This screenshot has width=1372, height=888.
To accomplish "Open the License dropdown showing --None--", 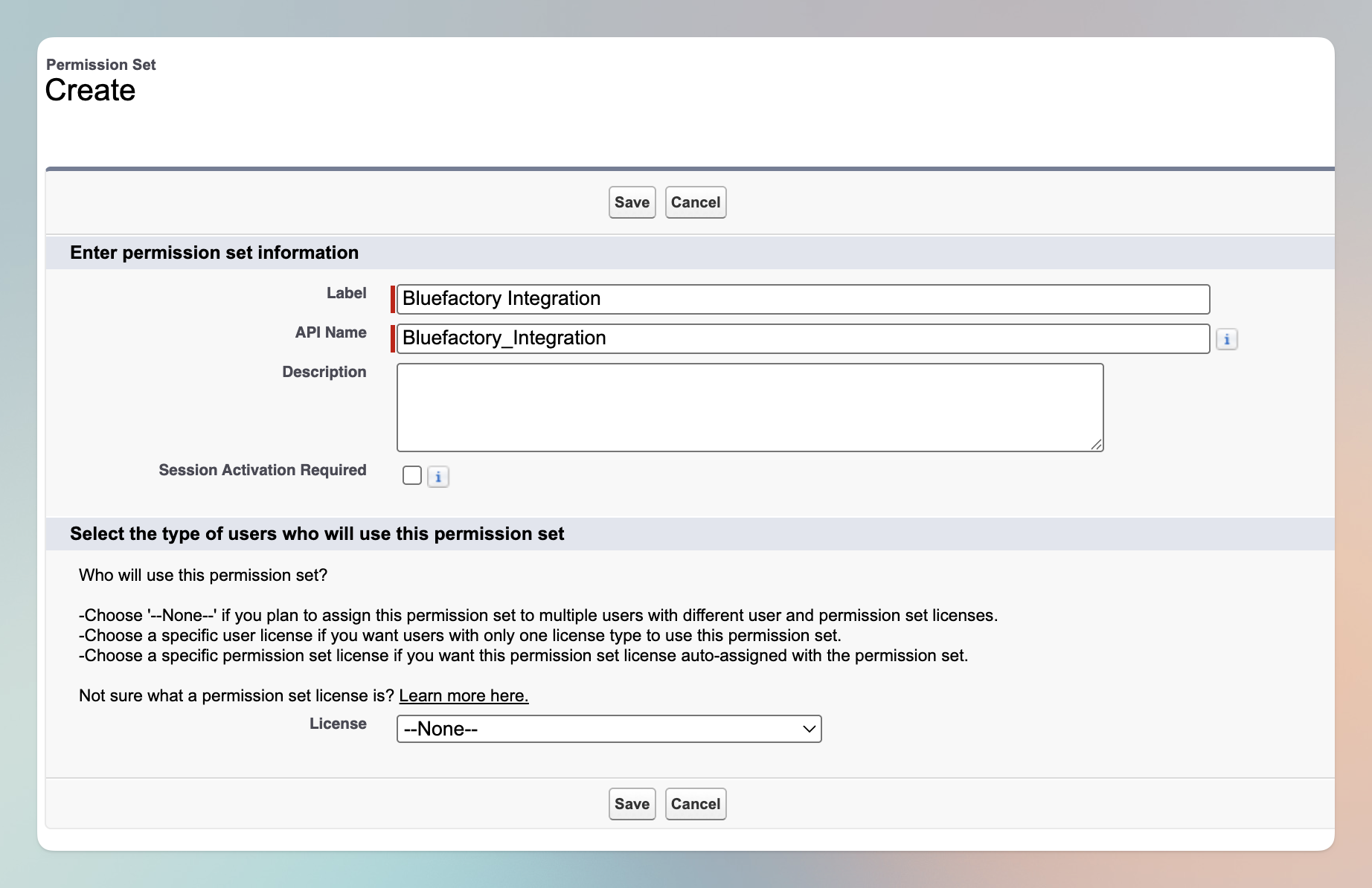I will coord(609,729).
